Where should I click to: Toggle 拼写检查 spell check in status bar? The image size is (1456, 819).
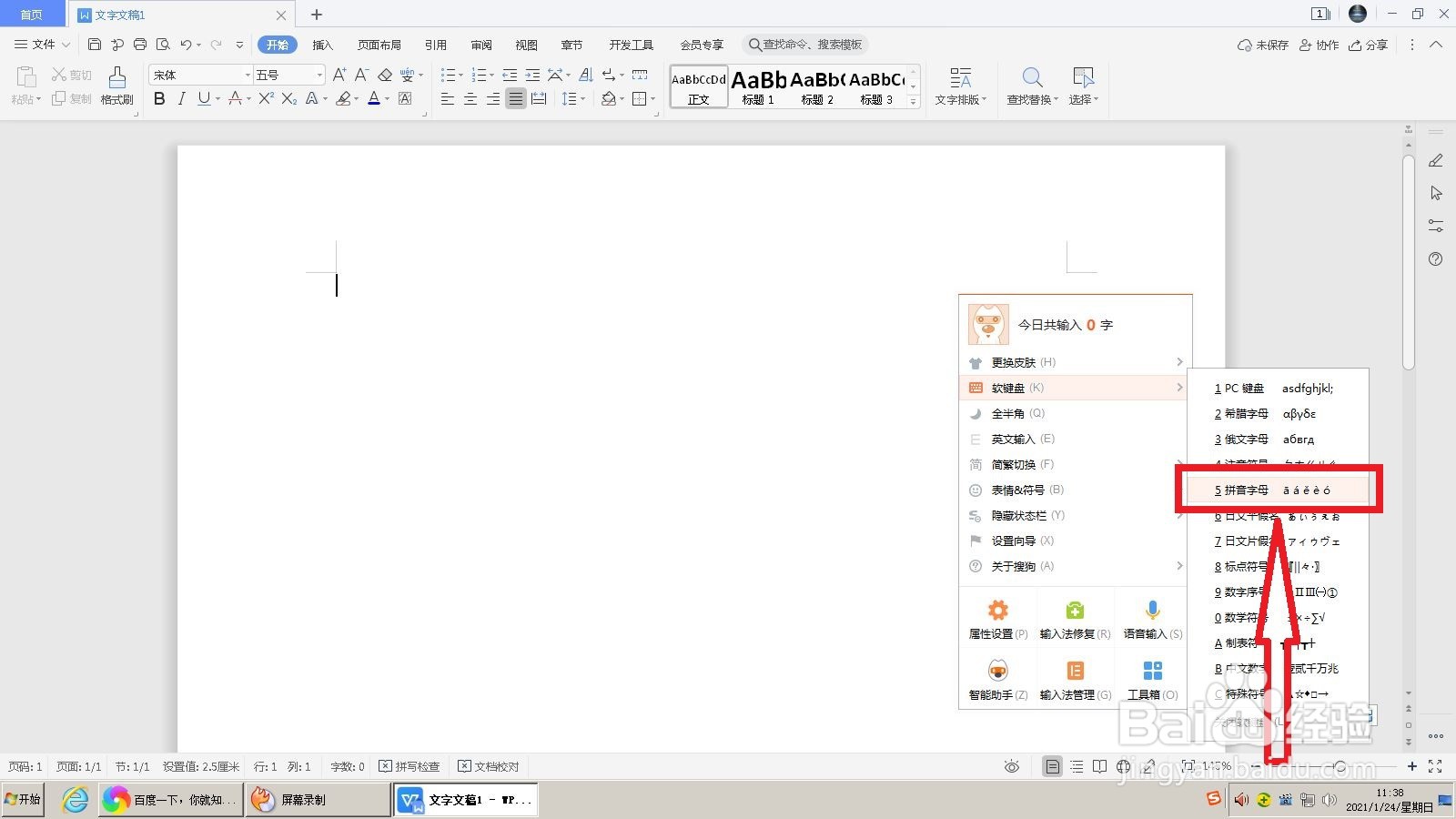pyautogui.click(x=409, y=766)
